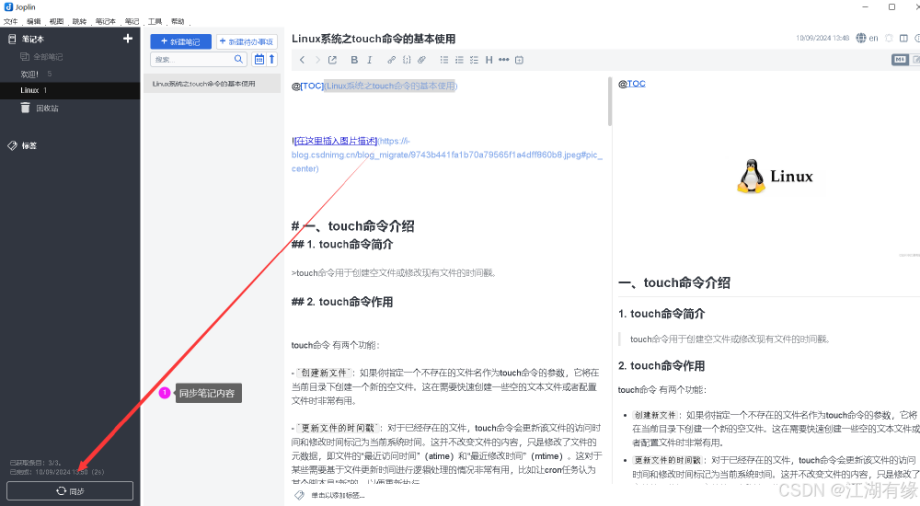Screen dimensions: 920x506
Task: Select the Linux系统之touch note in list
Action: (212, 83)
